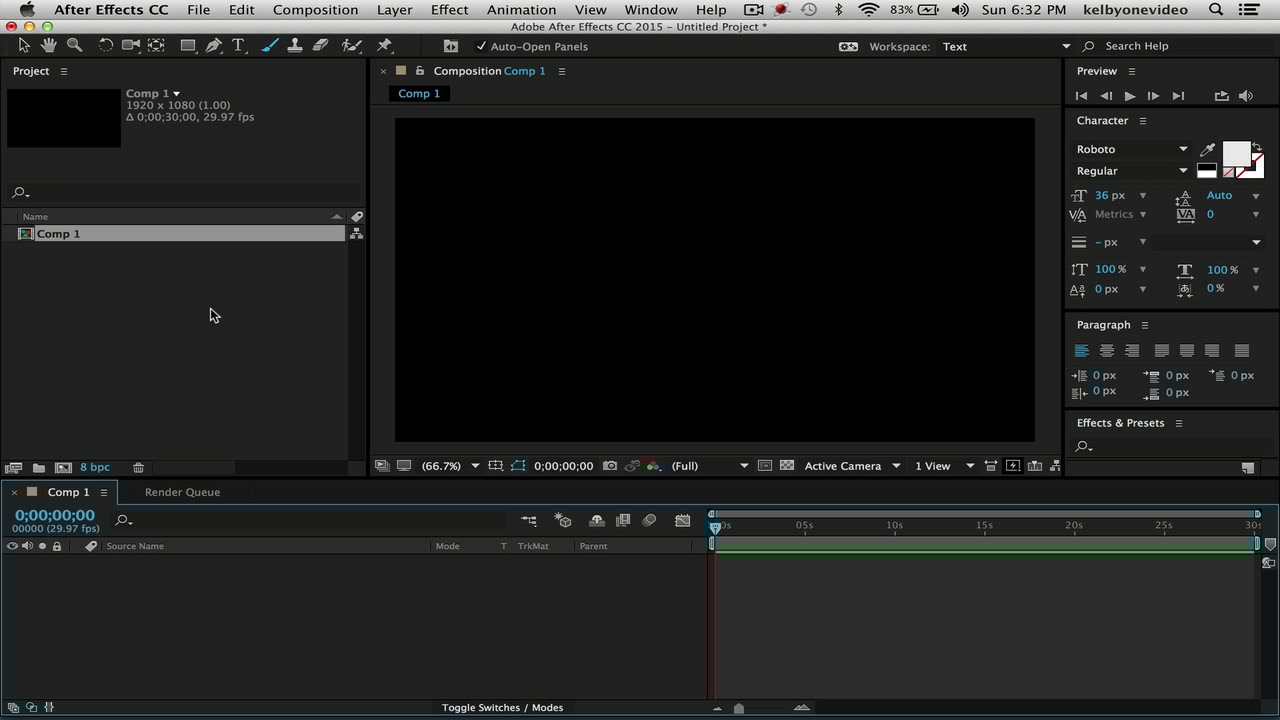
Task: Select the Rotation tool
Action: 105,45
